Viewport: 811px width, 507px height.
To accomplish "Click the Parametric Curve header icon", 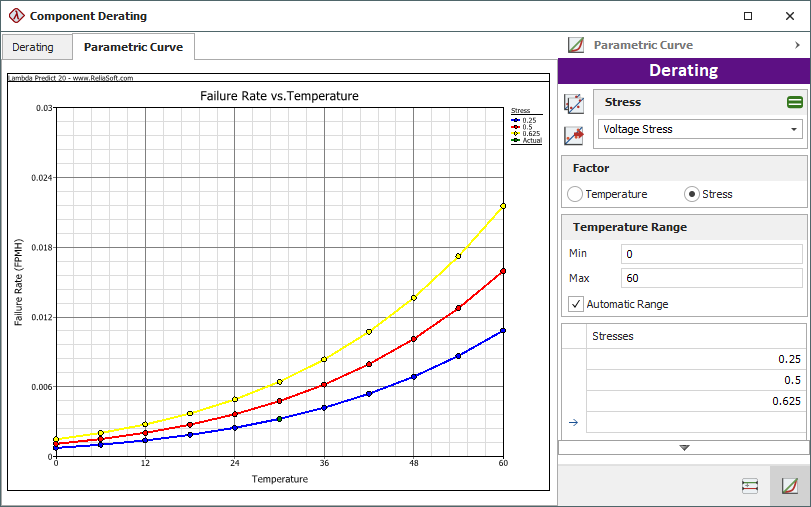I will click(575, 45).
